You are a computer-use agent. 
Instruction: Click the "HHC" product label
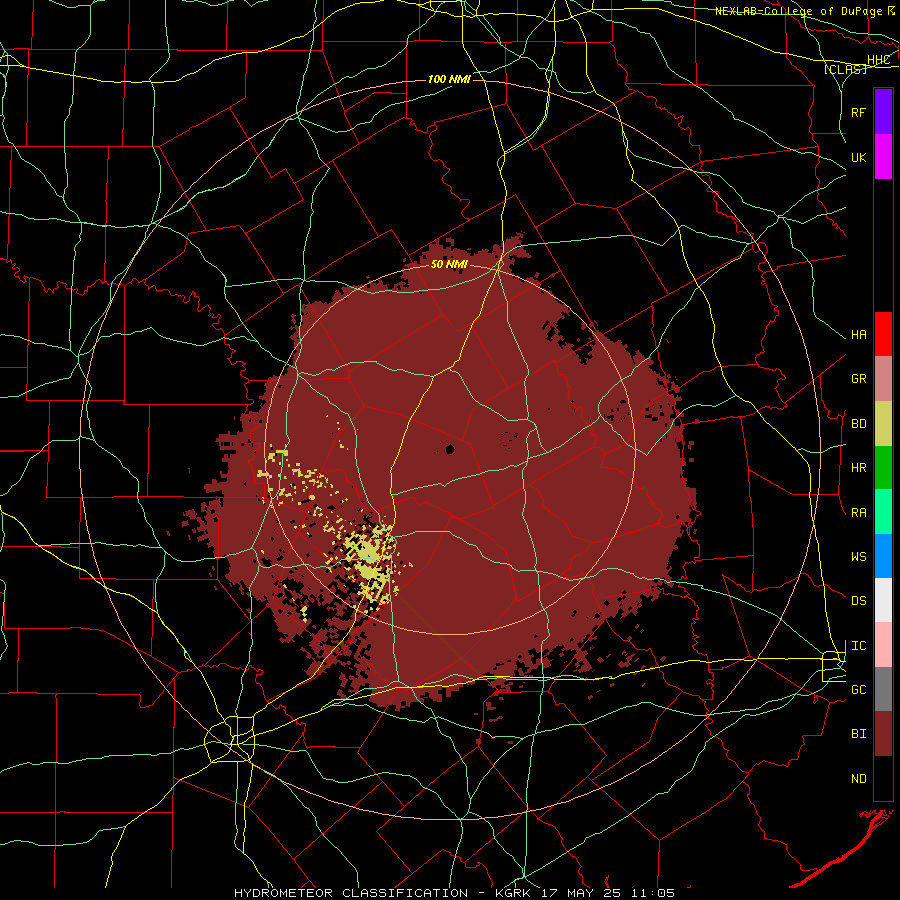878,59
